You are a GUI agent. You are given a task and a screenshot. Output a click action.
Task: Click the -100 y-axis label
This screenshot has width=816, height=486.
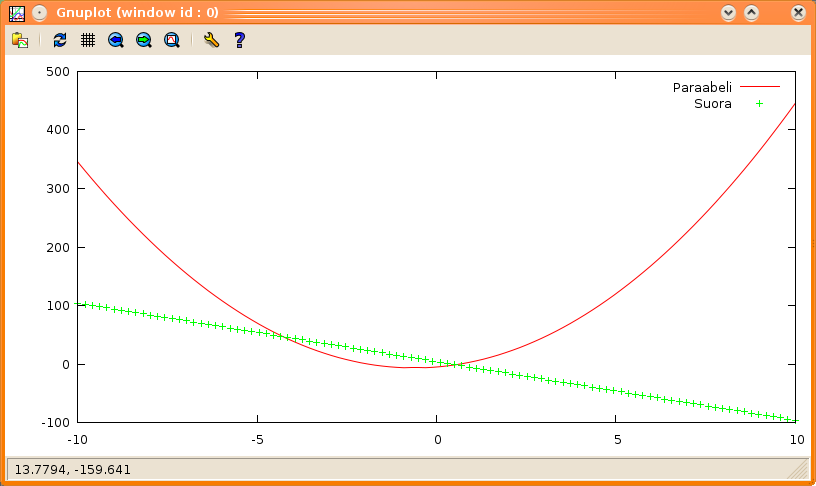point(56,423)
